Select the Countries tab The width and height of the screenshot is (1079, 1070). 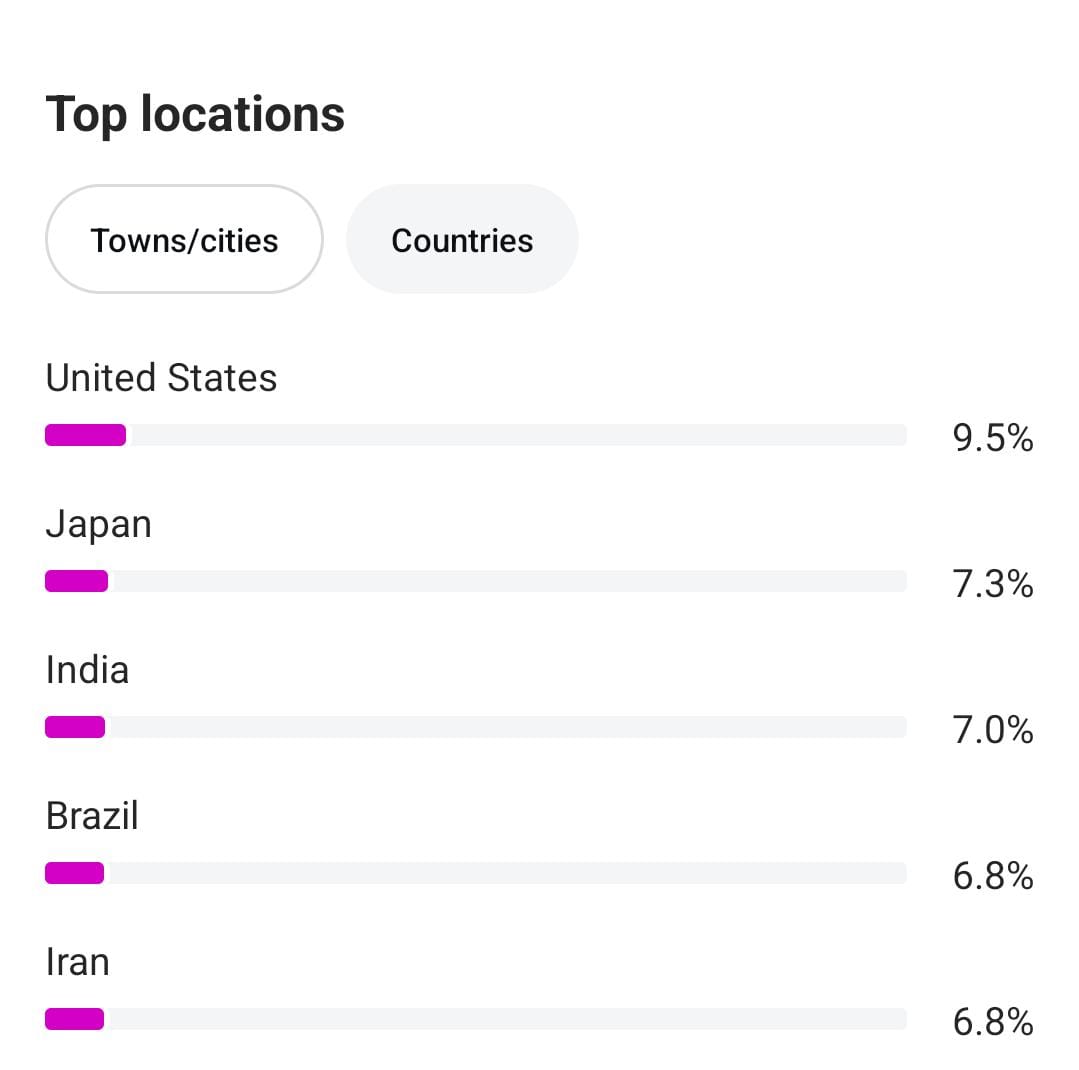pos(462,240)
